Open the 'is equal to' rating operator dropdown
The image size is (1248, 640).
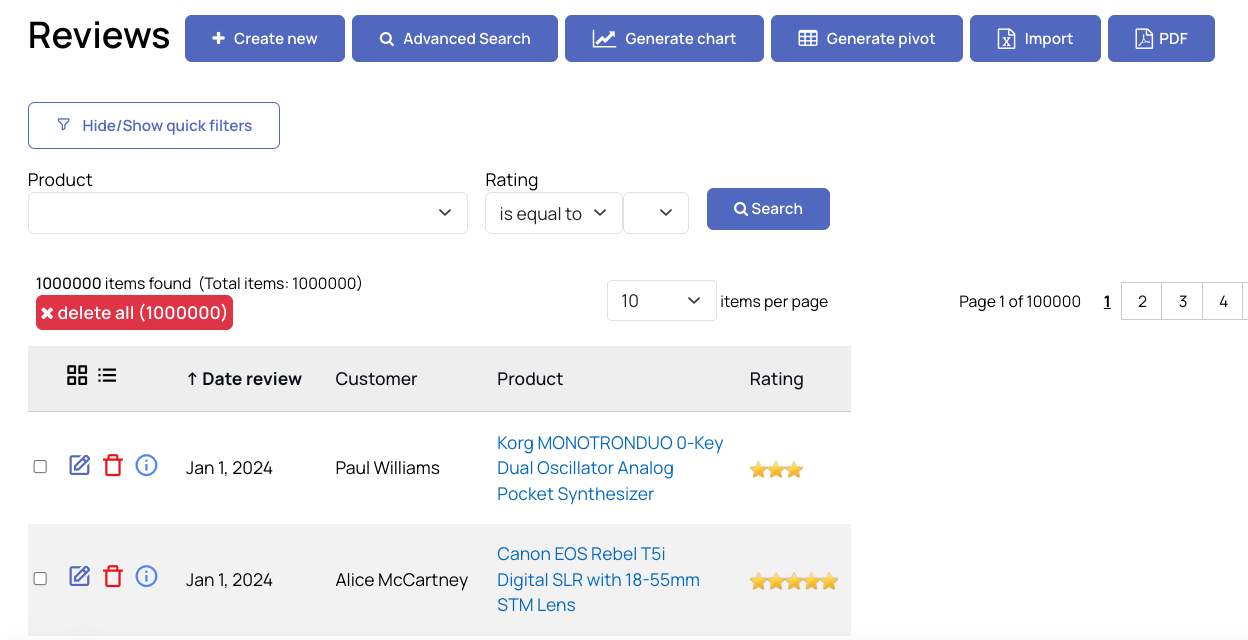click(553, 213)
